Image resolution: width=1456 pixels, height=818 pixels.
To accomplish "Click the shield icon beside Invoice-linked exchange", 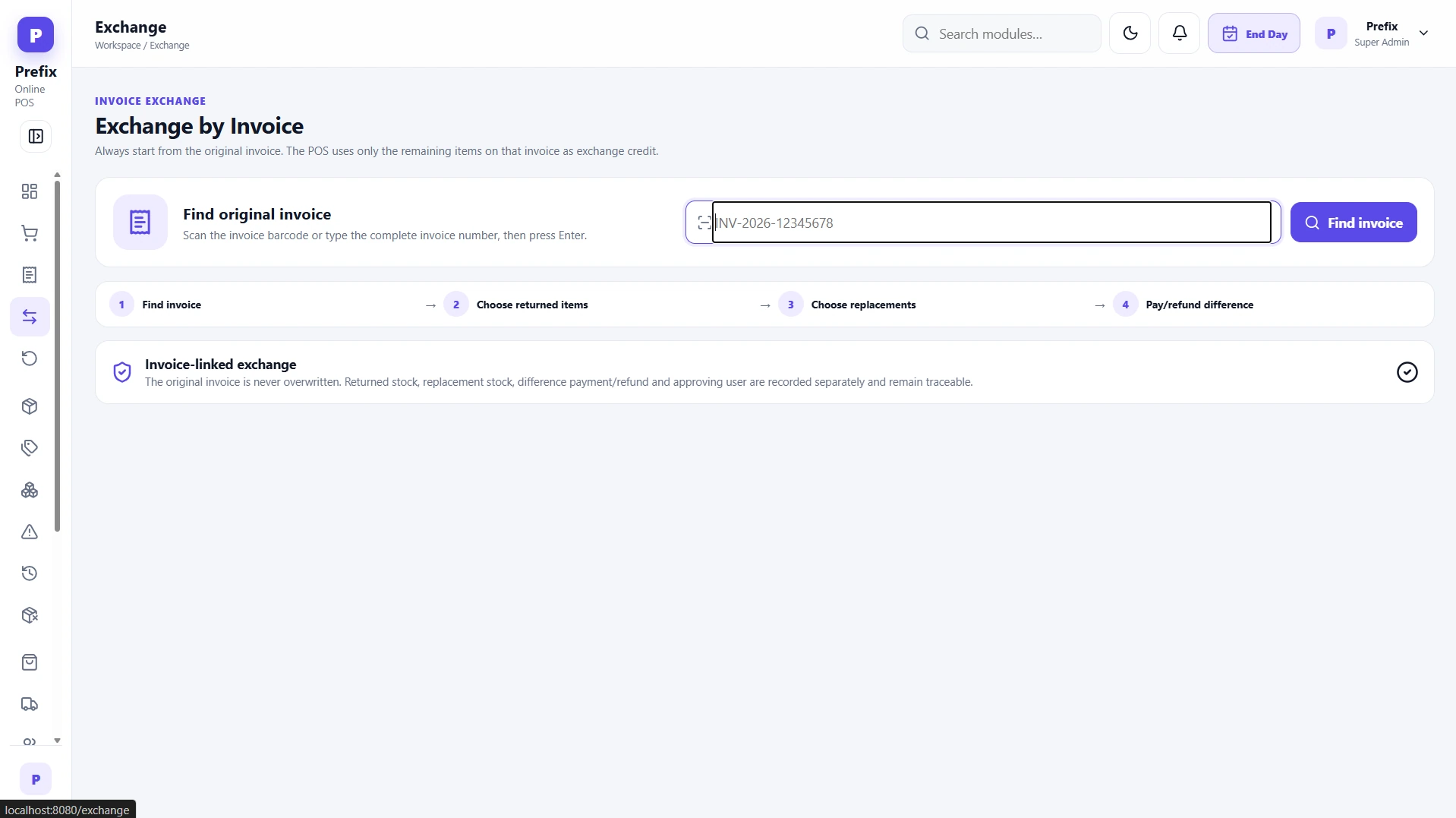I will (x=122, y=372).
